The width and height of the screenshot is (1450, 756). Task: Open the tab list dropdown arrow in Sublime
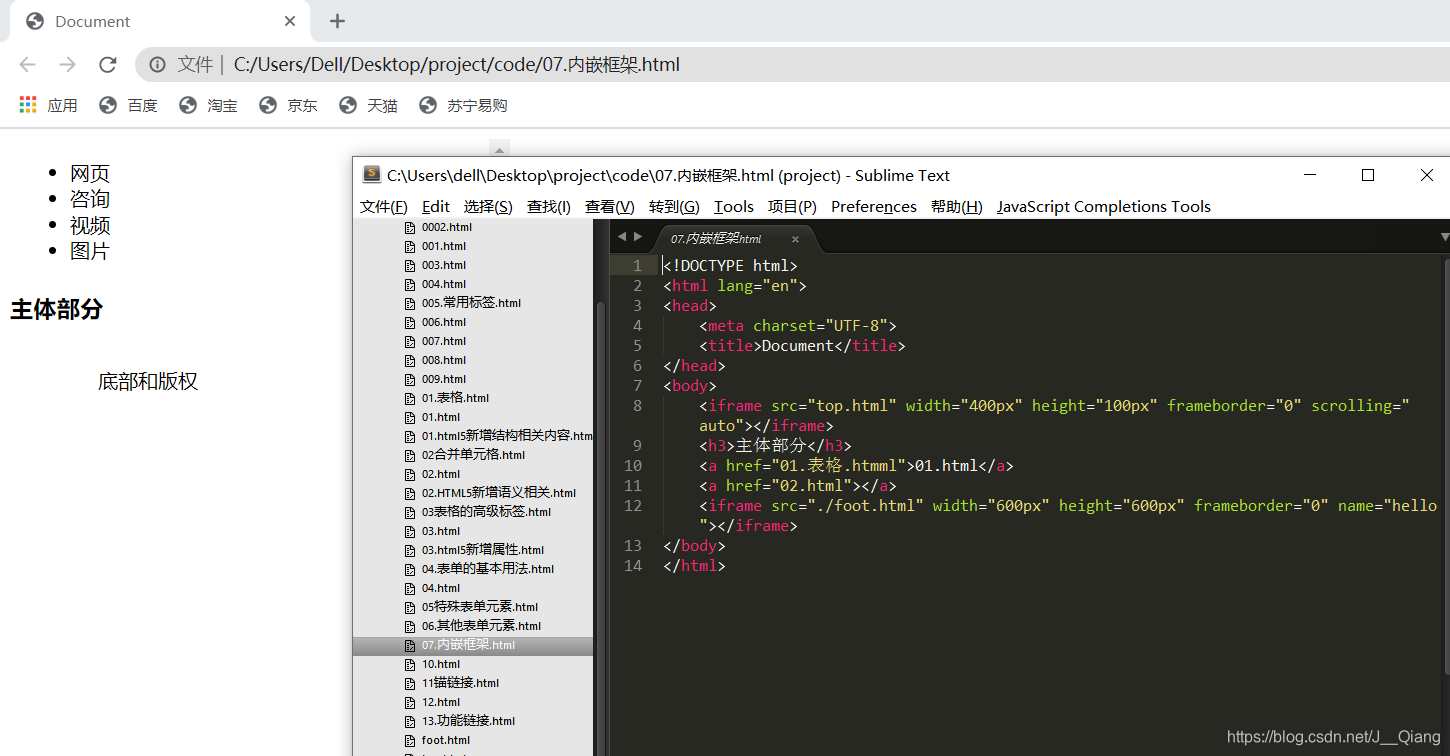pos(1444,237)
